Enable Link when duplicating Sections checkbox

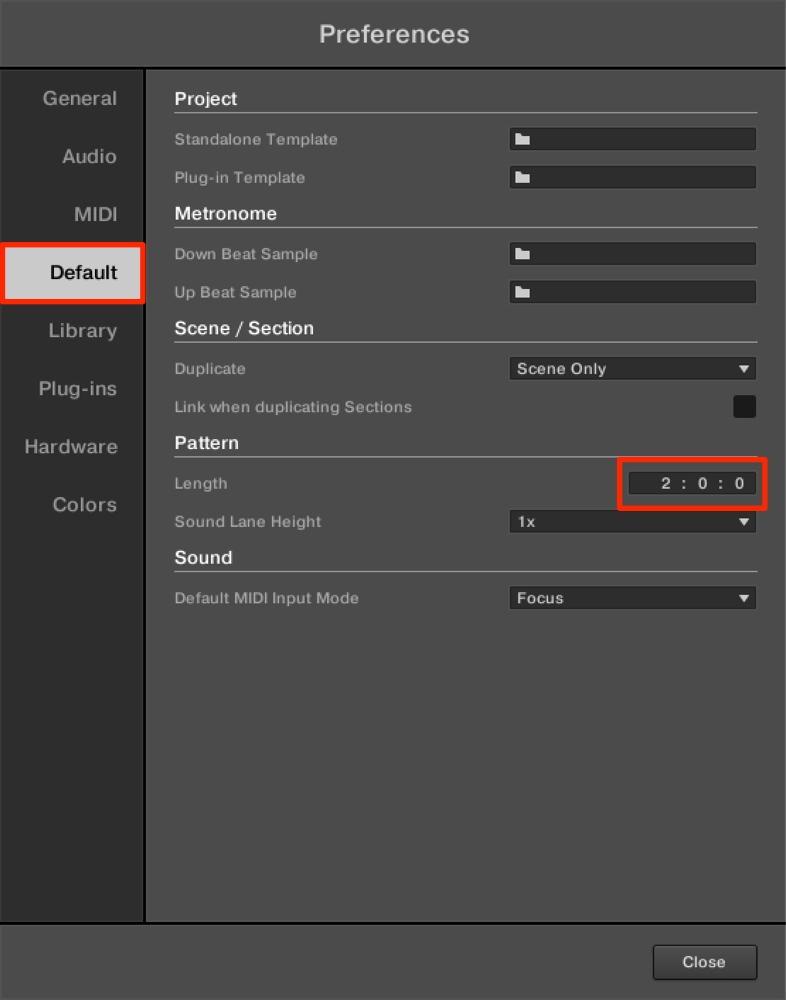click(x=744, y=406)
